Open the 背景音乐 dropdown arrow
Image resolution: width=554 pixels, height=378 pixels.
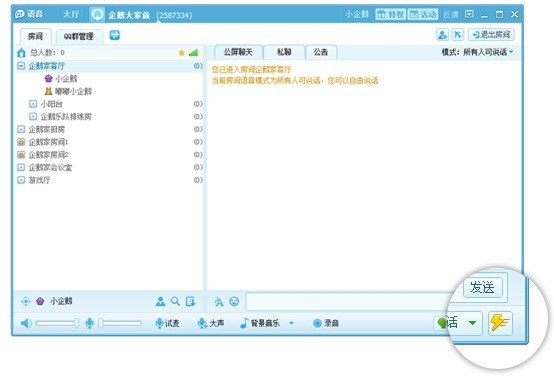pyautogui.click(x=291, y=323)
